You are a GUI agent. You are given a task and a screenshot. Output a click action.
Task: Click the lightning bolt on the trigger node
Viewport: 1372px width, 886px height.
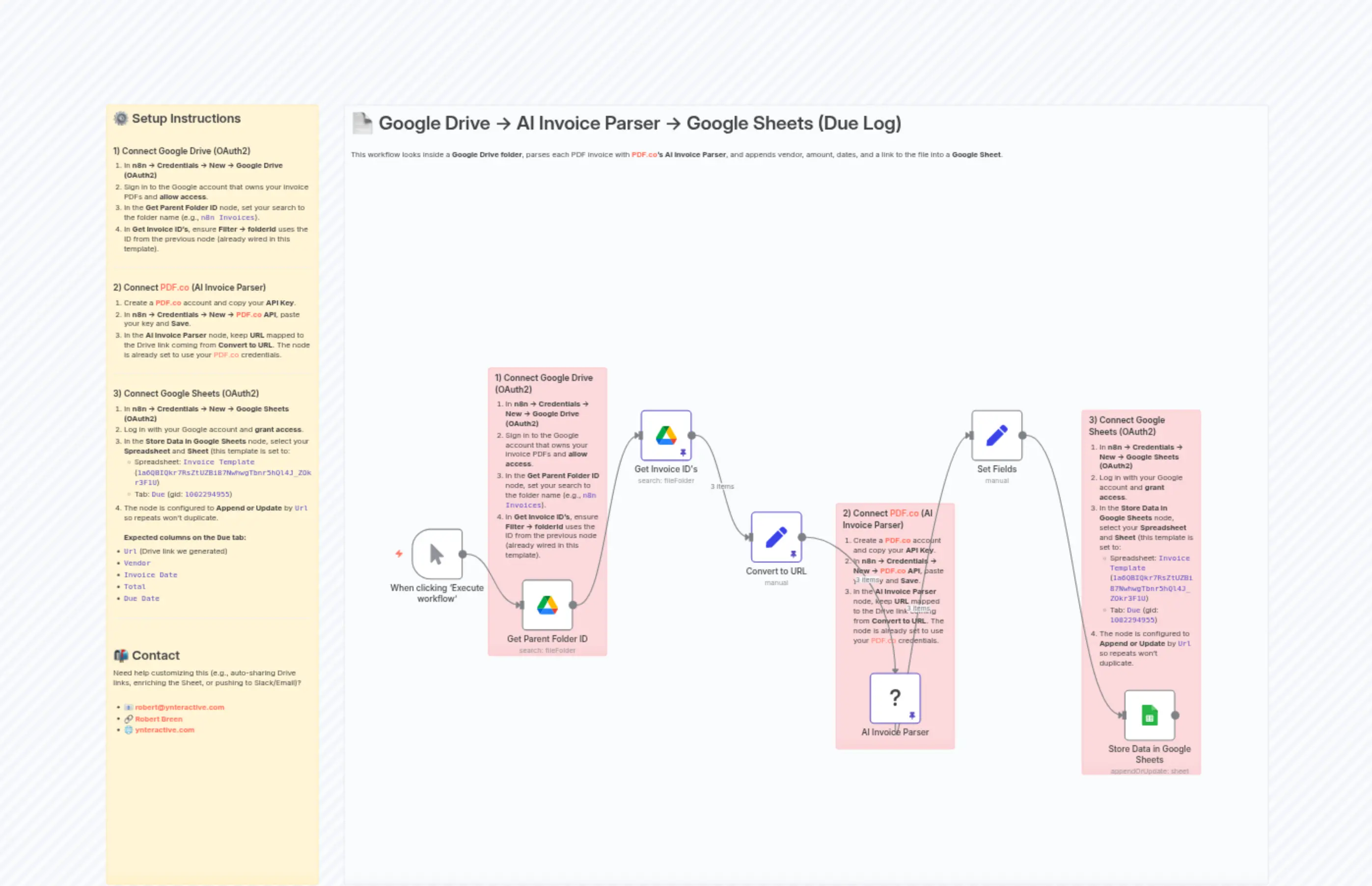399,554
